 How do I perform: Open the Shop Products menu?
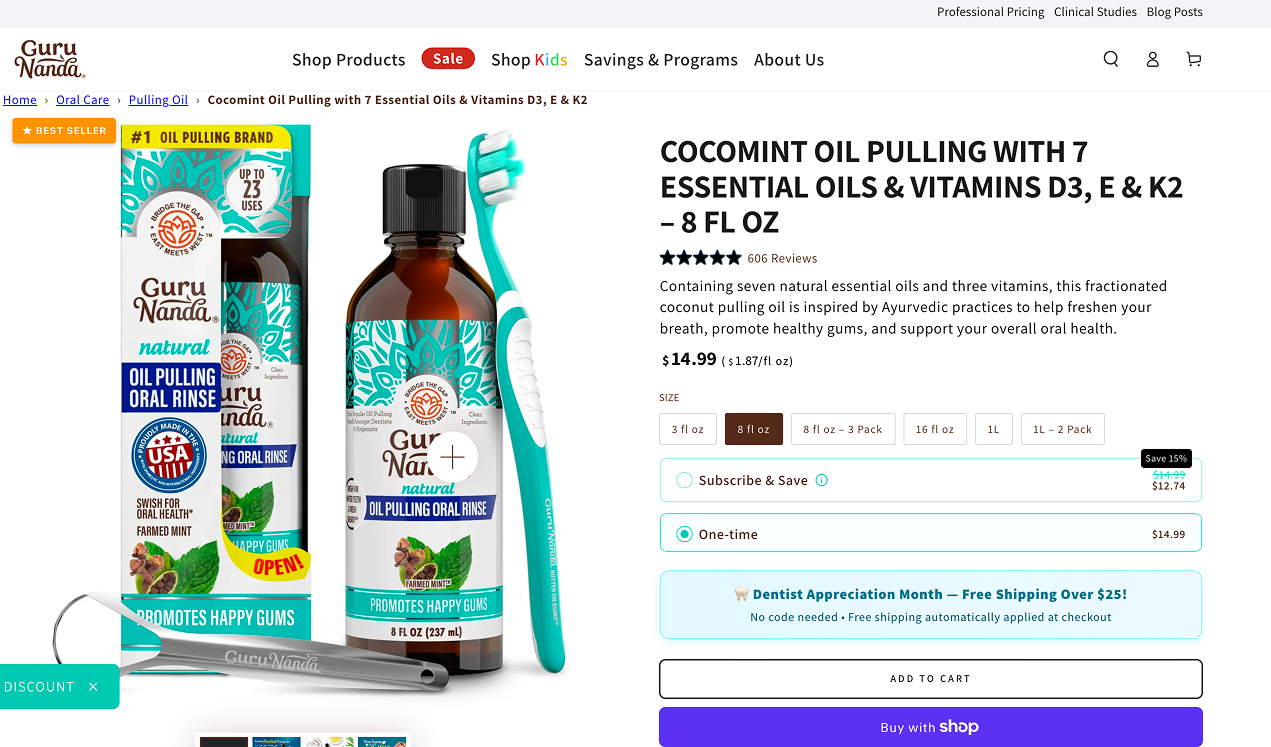[348, 60]
